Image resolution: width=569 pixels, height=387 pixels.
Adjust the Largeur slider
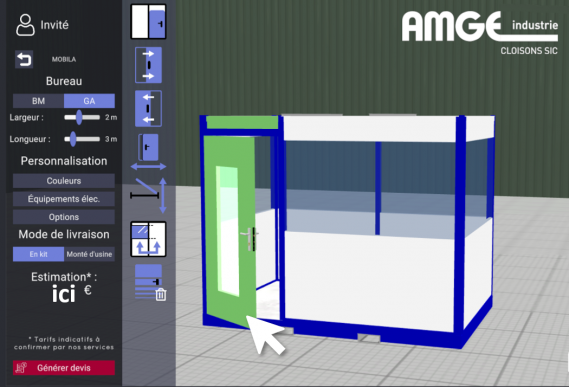coord(79,117)
